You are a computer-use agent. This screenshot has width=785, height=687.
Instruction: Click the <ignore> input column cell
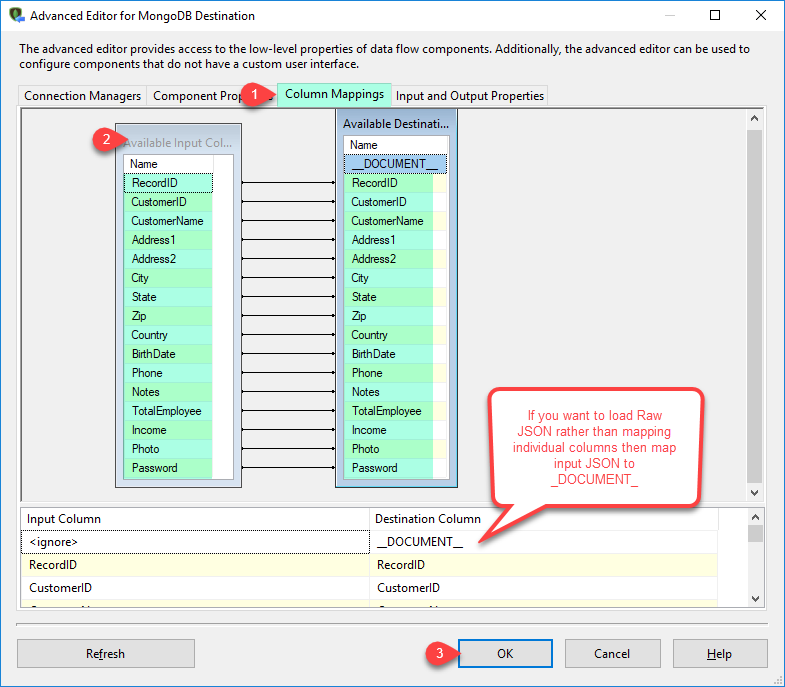click(195, 542)
